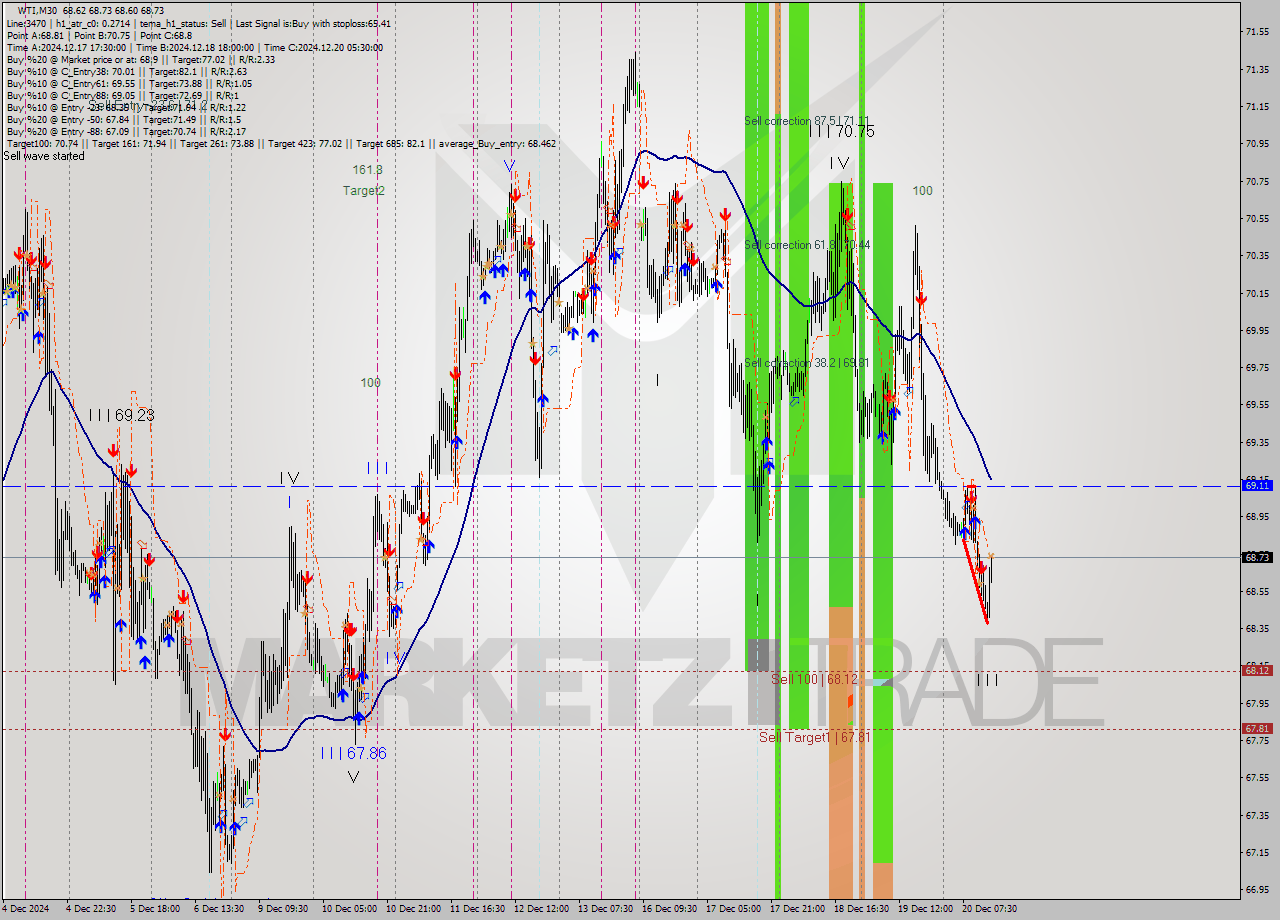The width and height of the screenshot is (1280, 920).
Task: Click the '11 Dec 16:30' time label
Action: [x=476, y=909]
